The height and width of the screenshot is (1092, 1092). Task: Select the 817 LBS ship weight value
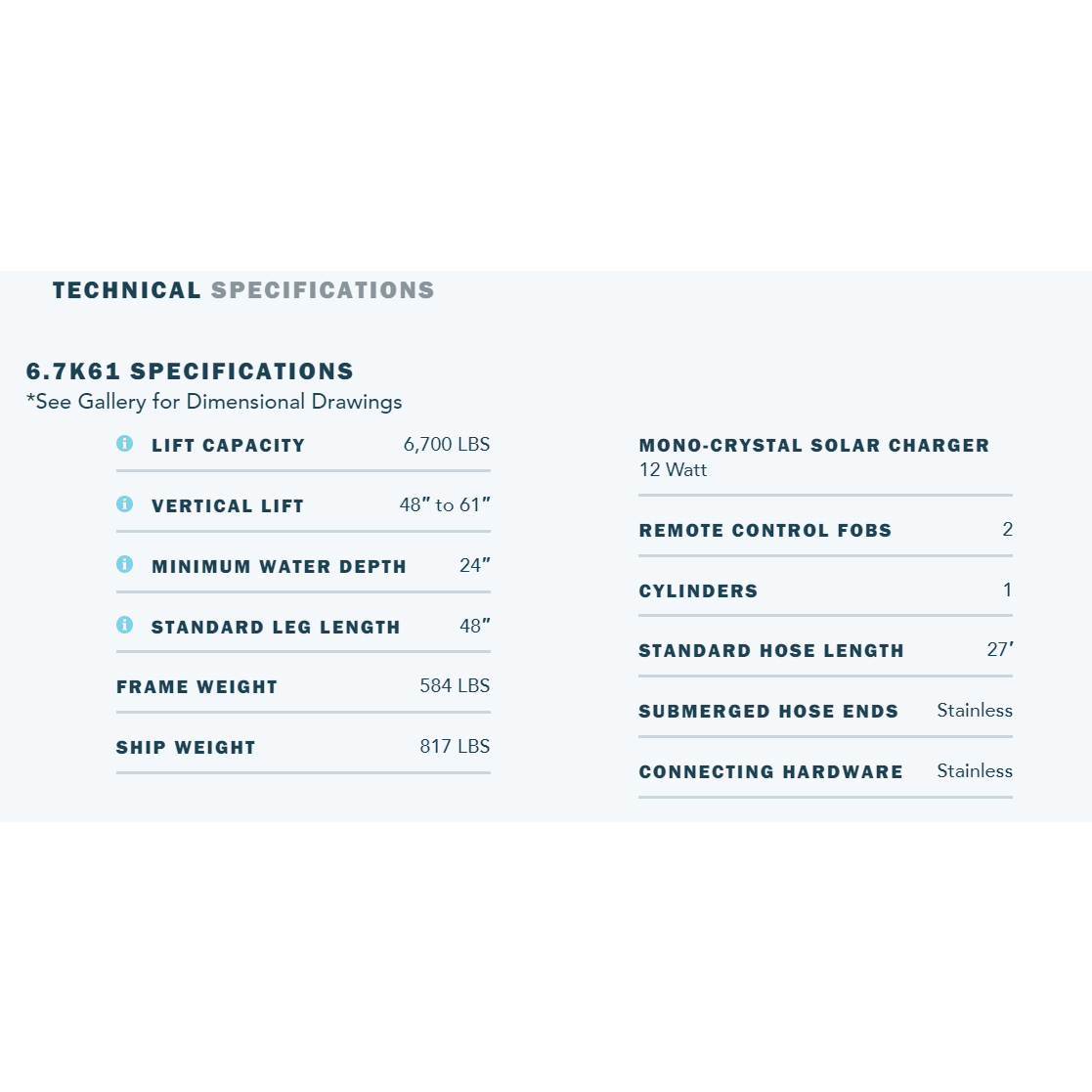455,747
